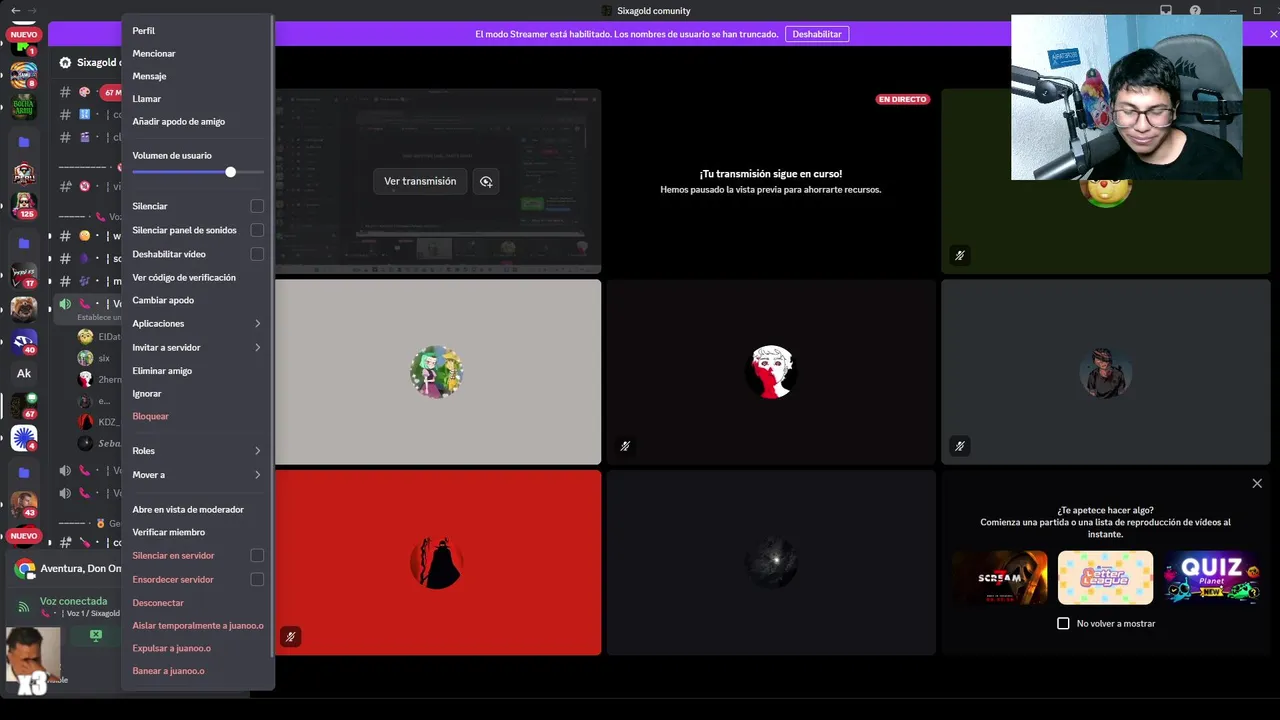Expand the Mover a submenu

[x=197, y=475]
